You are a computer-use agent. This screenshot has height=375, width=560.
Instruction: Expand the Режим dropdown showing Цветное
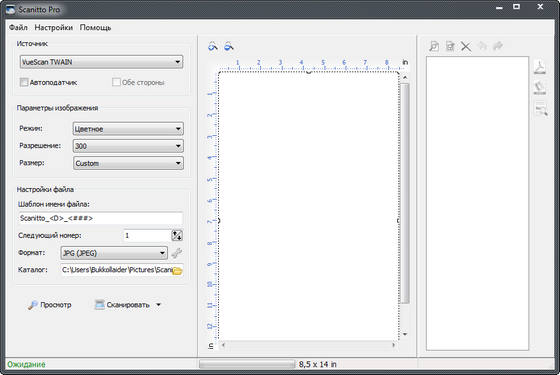click(128, 129)
